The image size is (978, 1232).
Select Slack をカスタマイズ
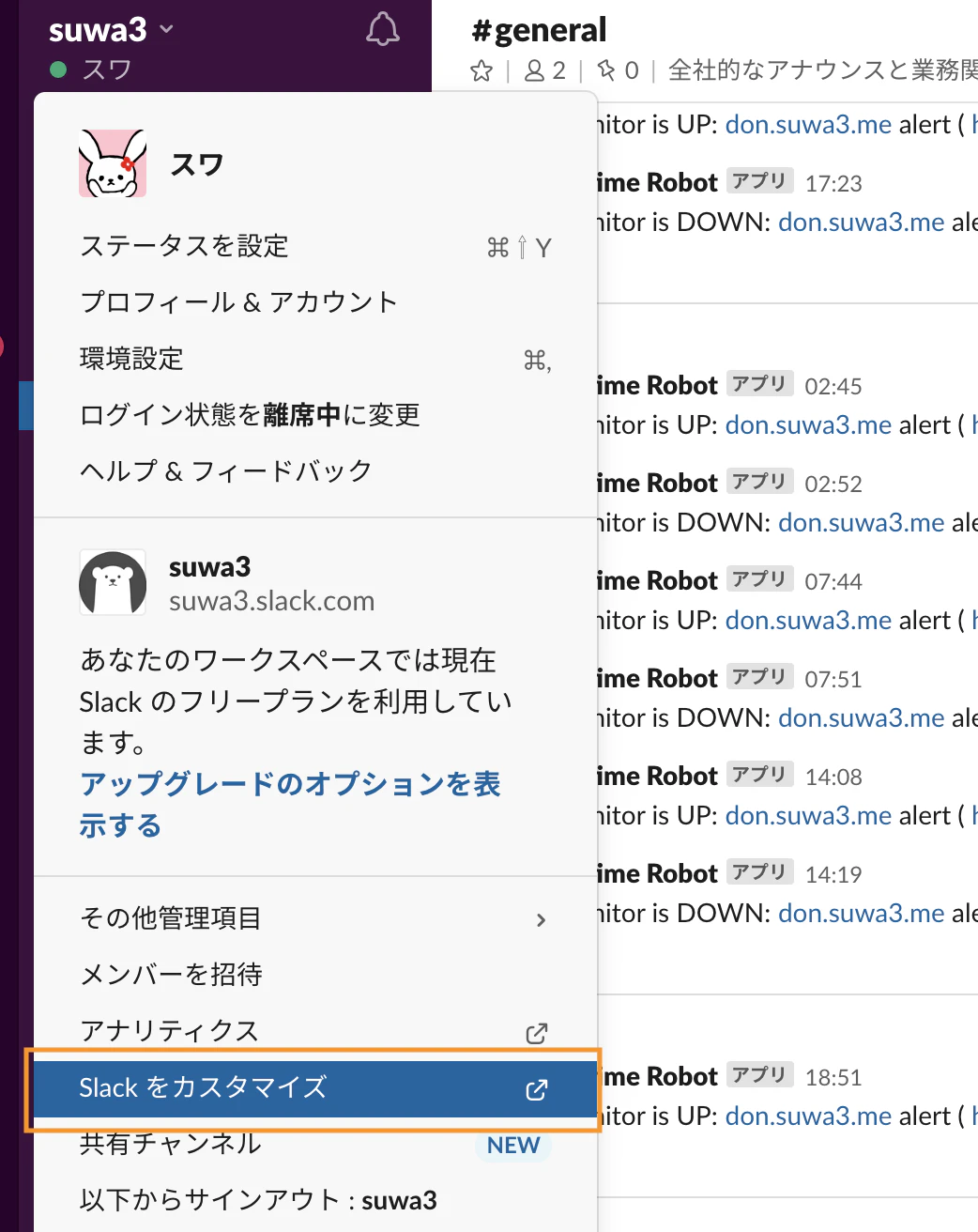point(315,1088)
